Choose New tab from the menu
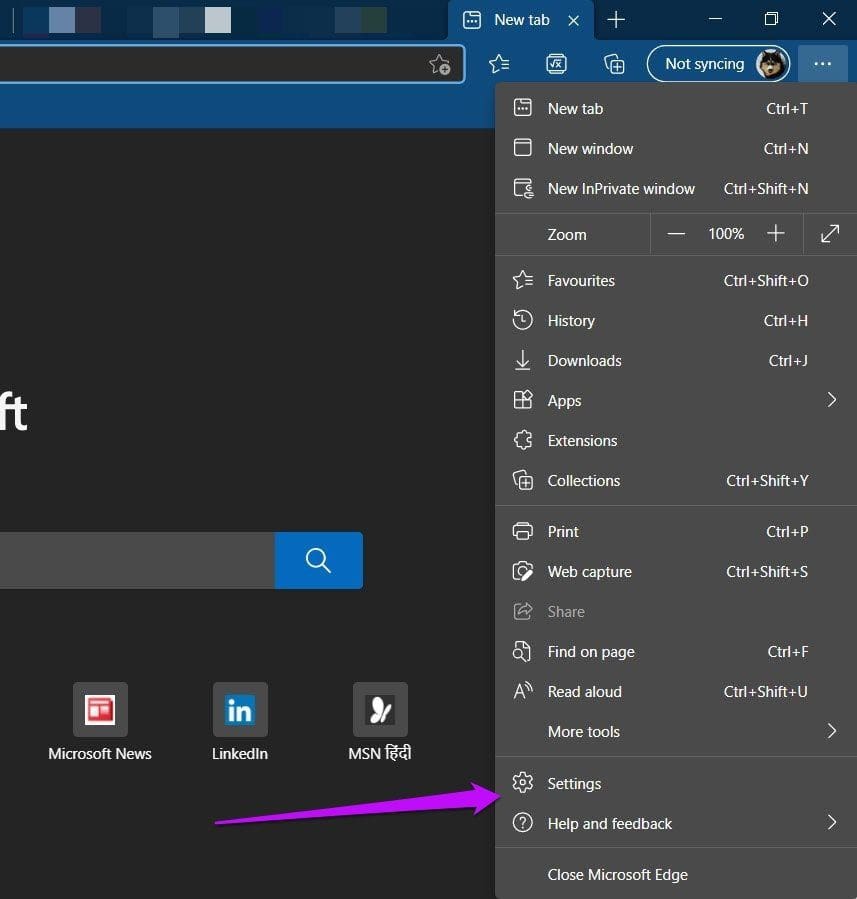 click(676, 108)
